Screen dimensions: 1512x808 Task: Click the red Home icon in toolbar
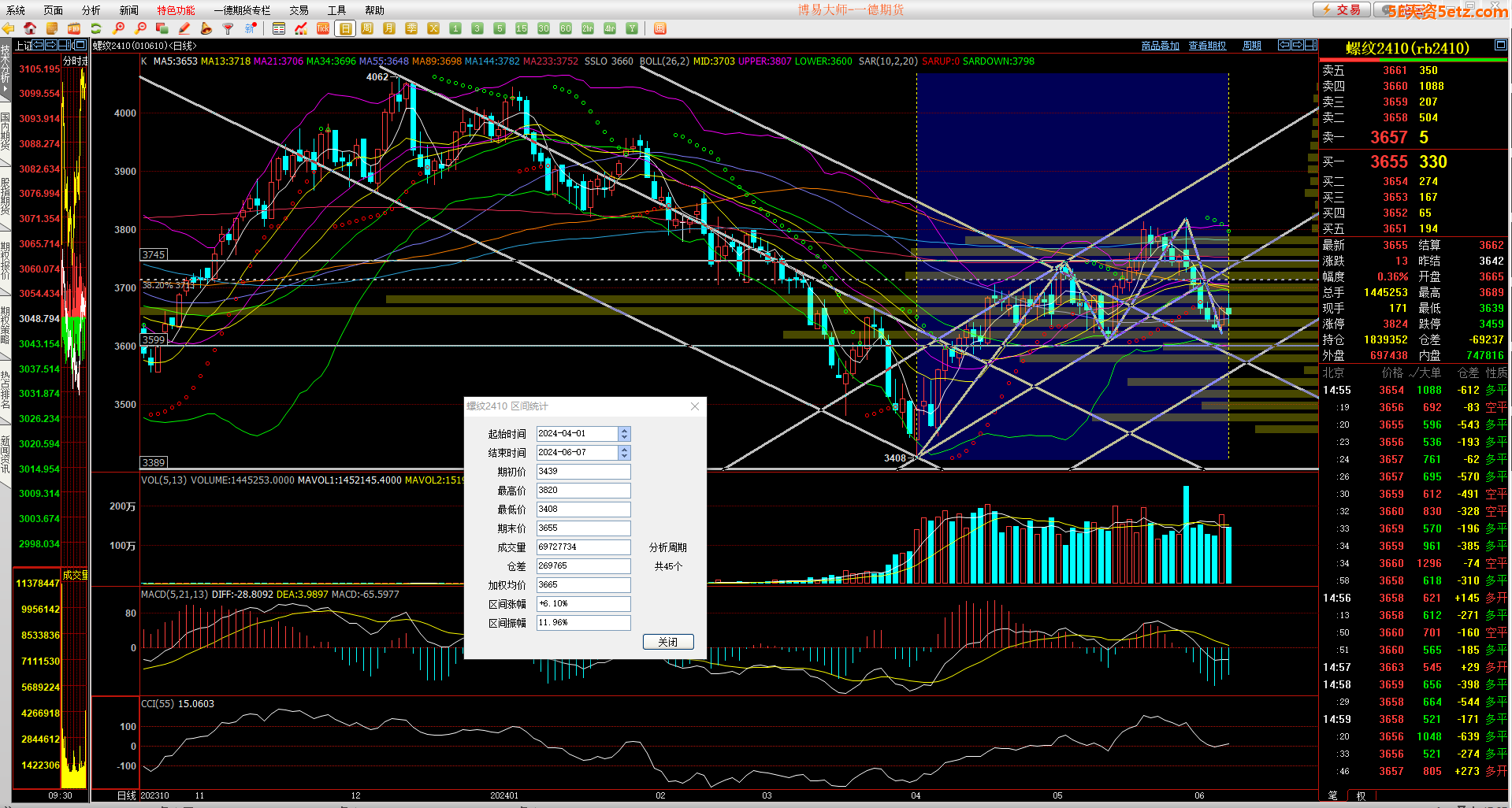tap(30, 28)
